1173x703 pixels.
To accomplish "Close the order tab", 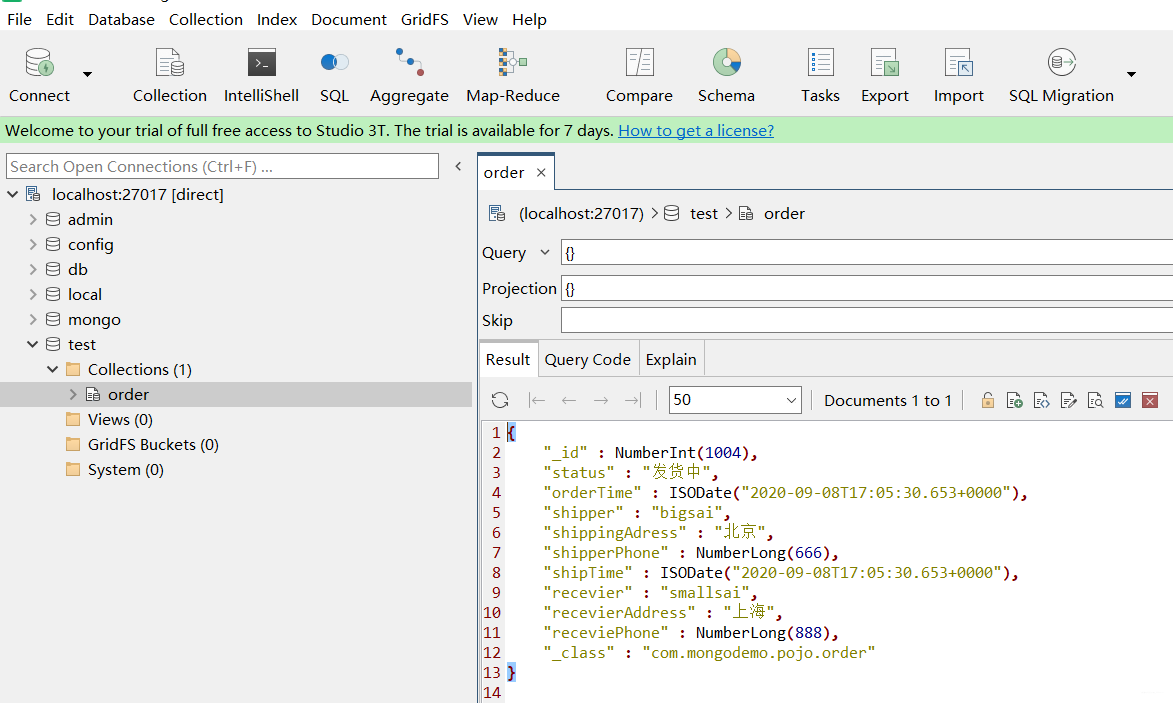I will [x=541, y=173].
